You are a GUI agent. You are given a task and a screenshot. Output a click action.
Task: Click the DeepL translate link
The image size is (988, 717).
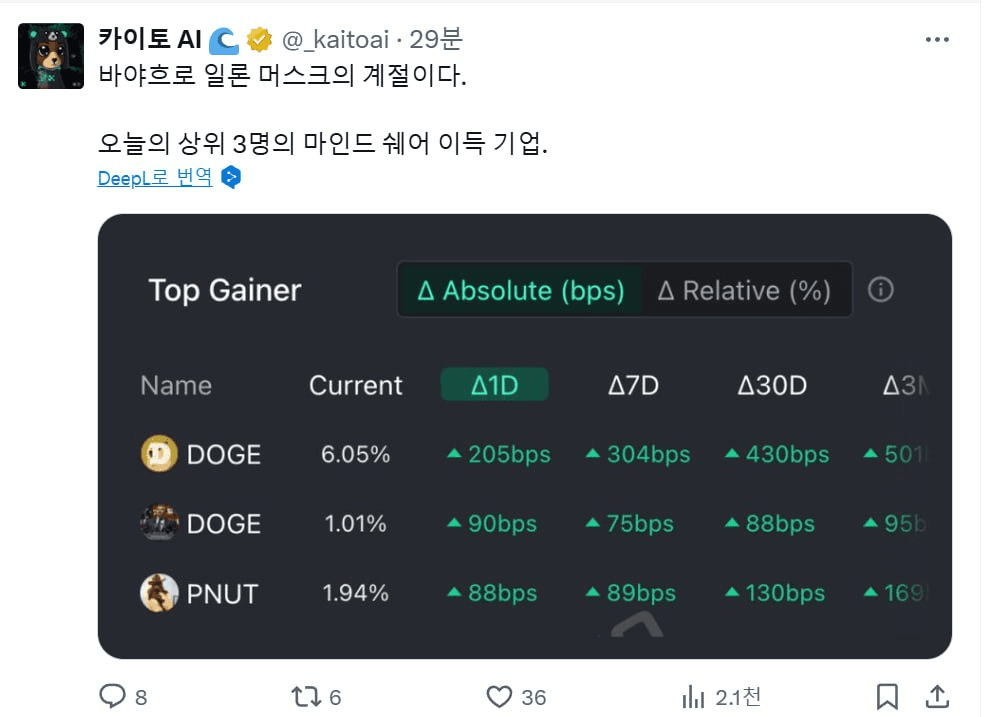coord(155,178)
